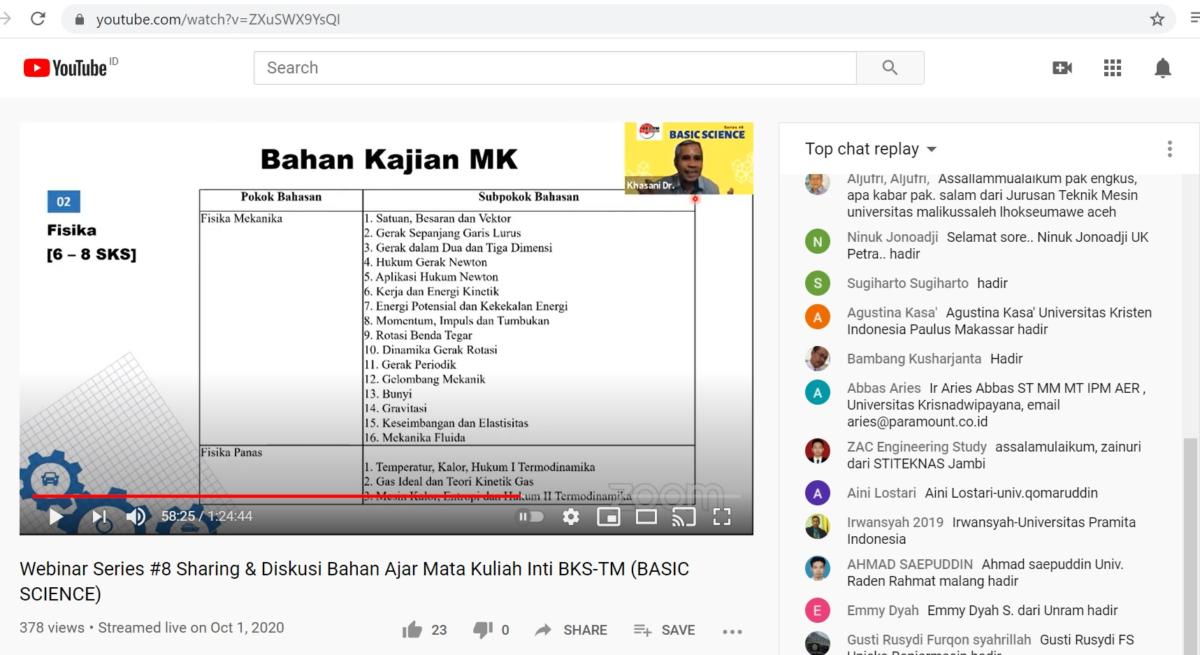Click the 58:25 / 1:24:44 time display
Viewport: 1200px width, 655px height.
[x=207, y=517]
